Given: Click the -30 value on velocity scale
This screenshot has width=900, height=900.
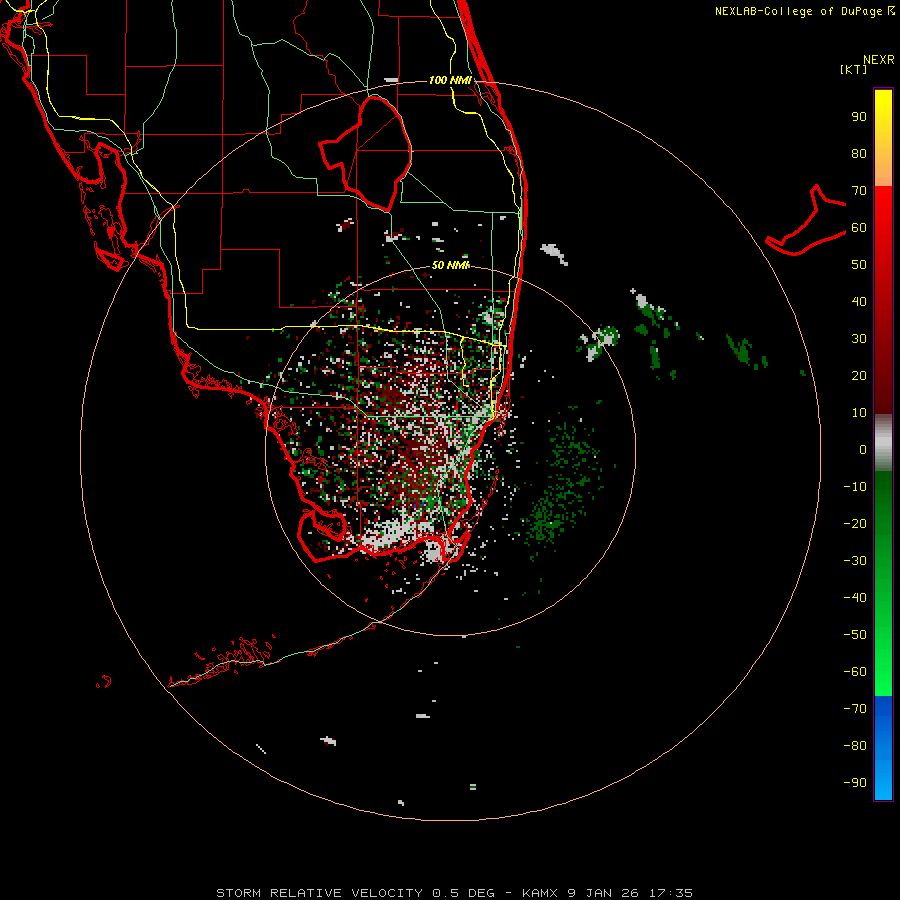Looking at the screenshot, I should click(855, 560).
